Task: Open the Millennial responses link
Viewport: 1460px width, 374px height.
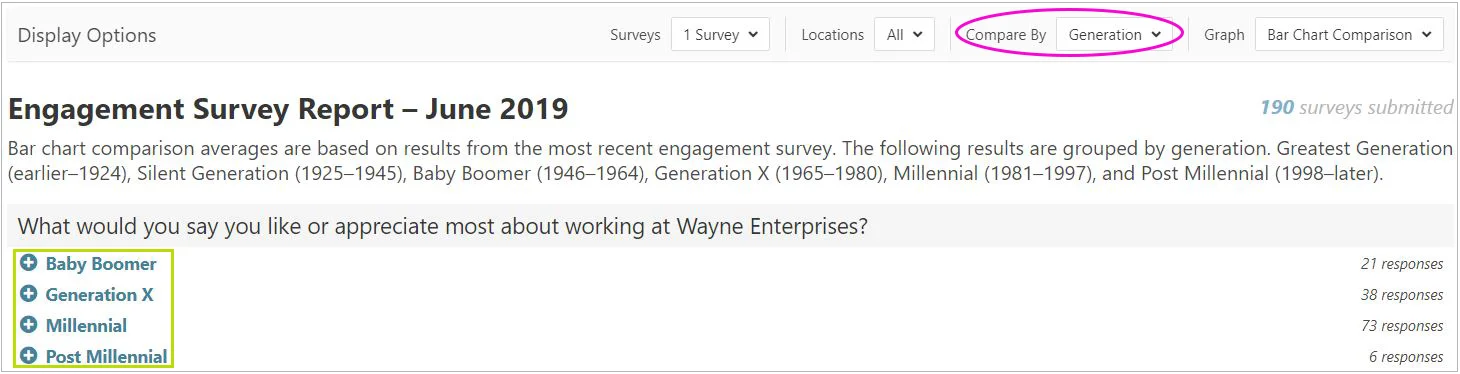Action: [86, 326]
